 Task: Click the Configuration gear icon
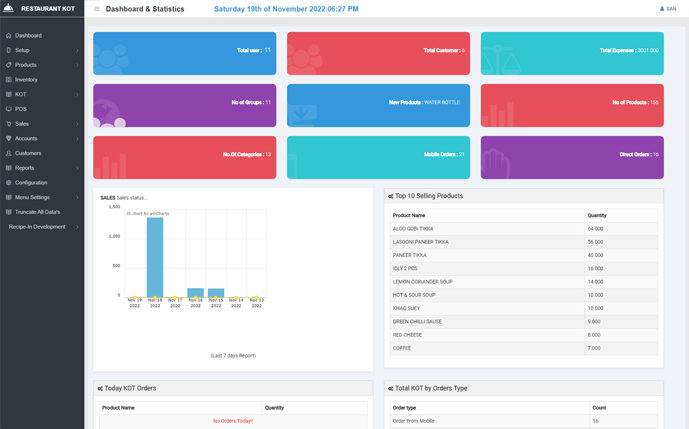click(9, 183)
